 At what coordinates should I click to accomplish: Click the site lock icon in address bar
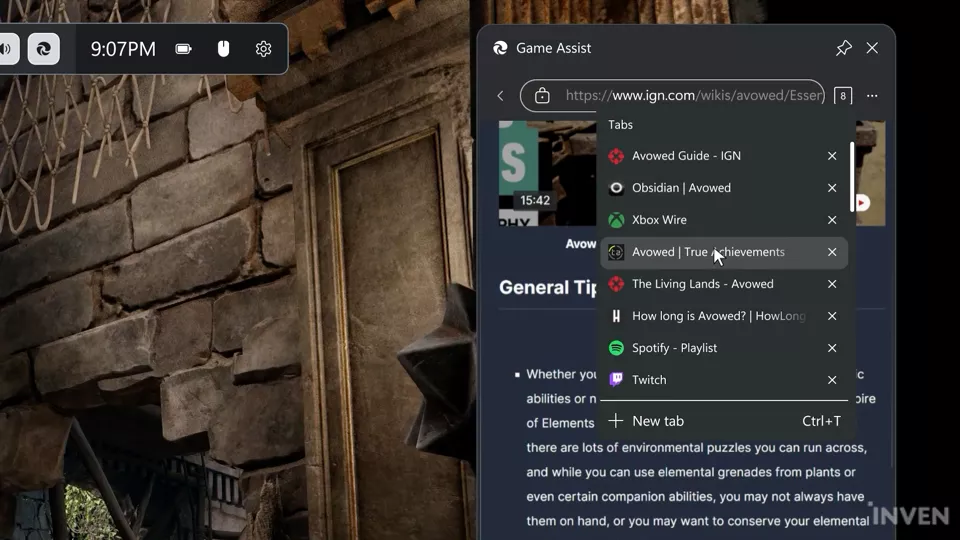pyautogui.click(x=542, y=96)
